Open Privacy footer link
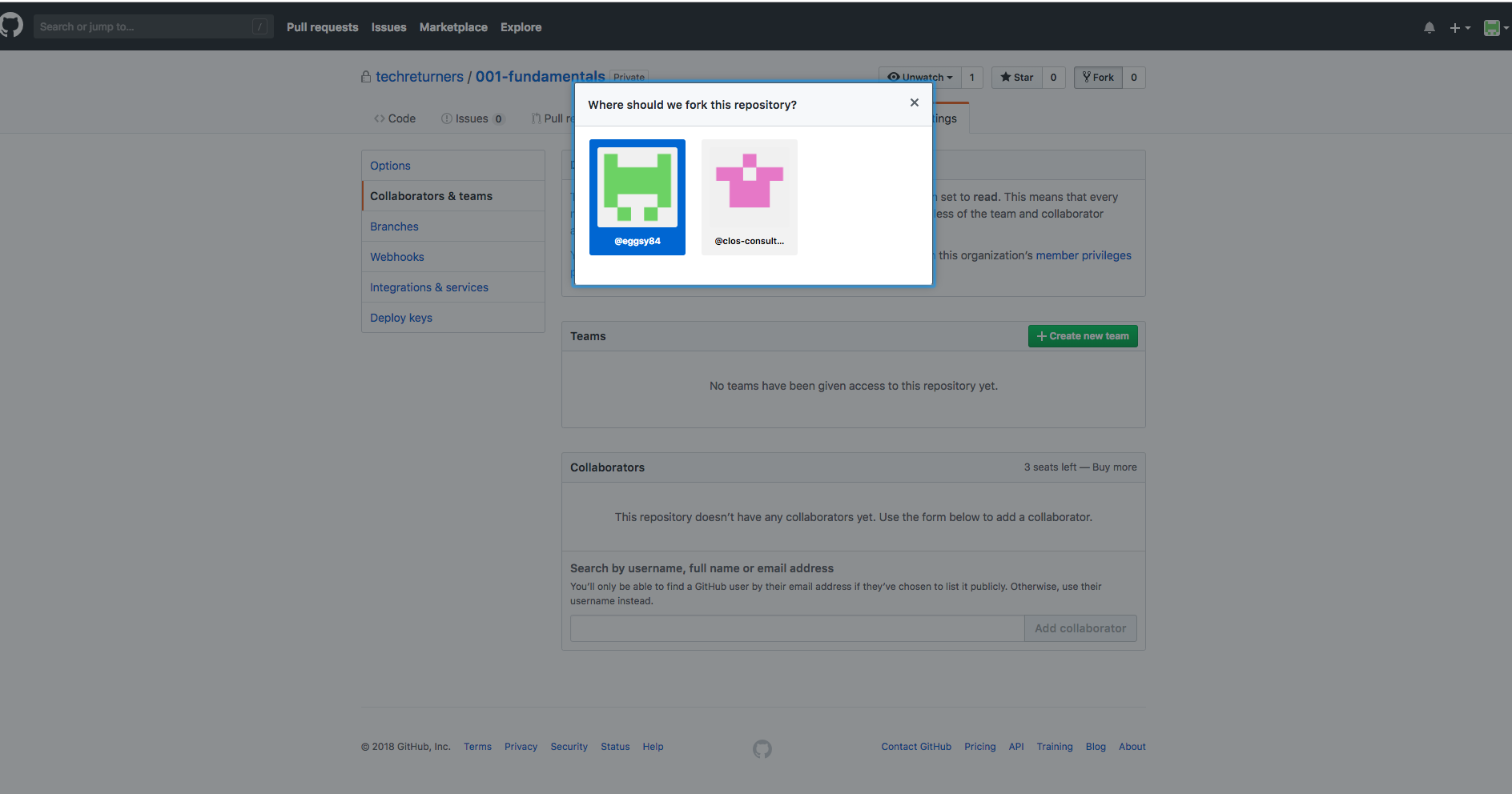 tap(521, 747)
